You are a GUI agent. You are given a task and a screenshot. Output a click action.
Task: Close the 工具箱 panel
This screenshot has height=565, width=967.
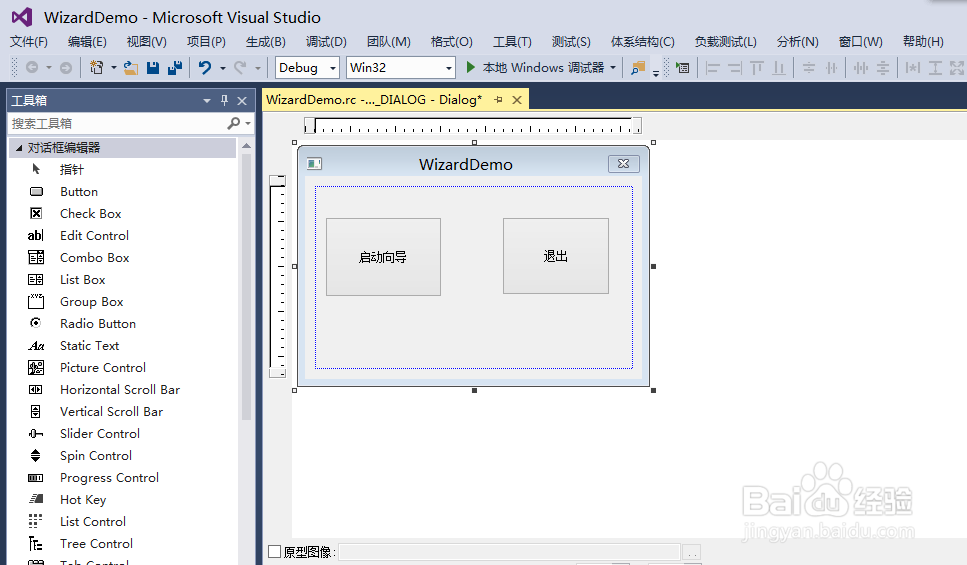tap(242, 101)
